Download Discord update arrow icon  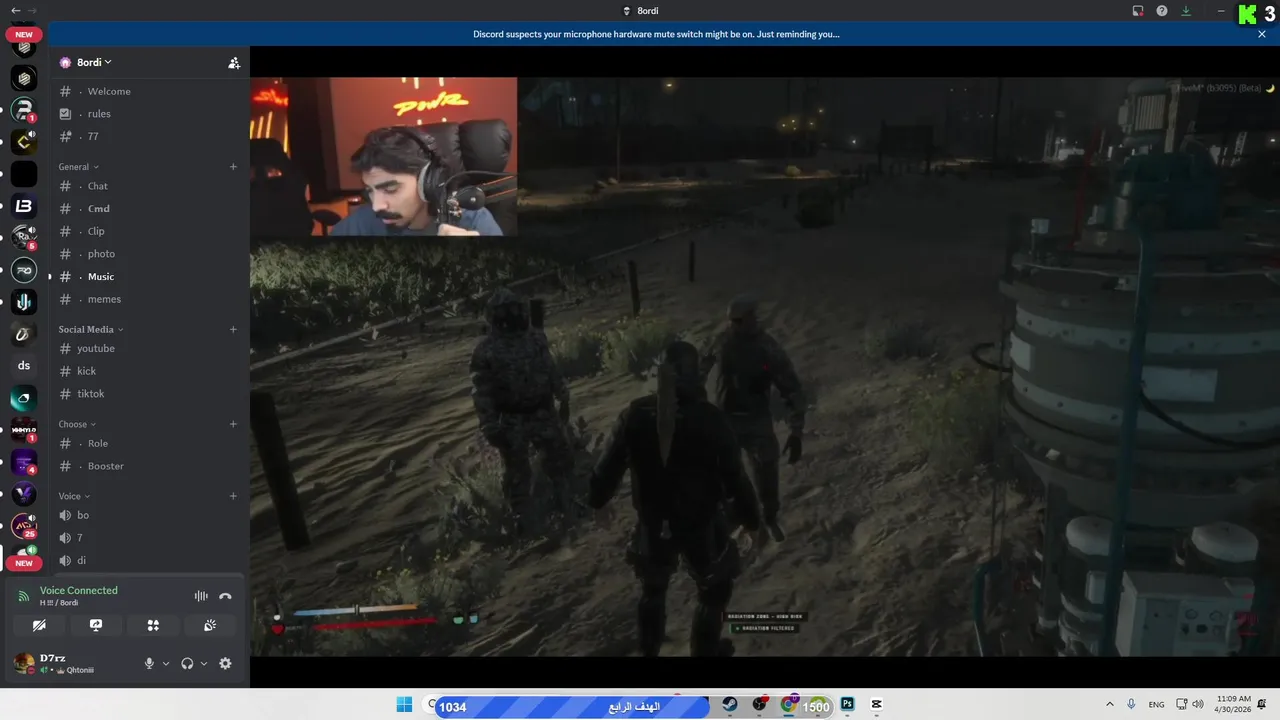click(1186, 11)
